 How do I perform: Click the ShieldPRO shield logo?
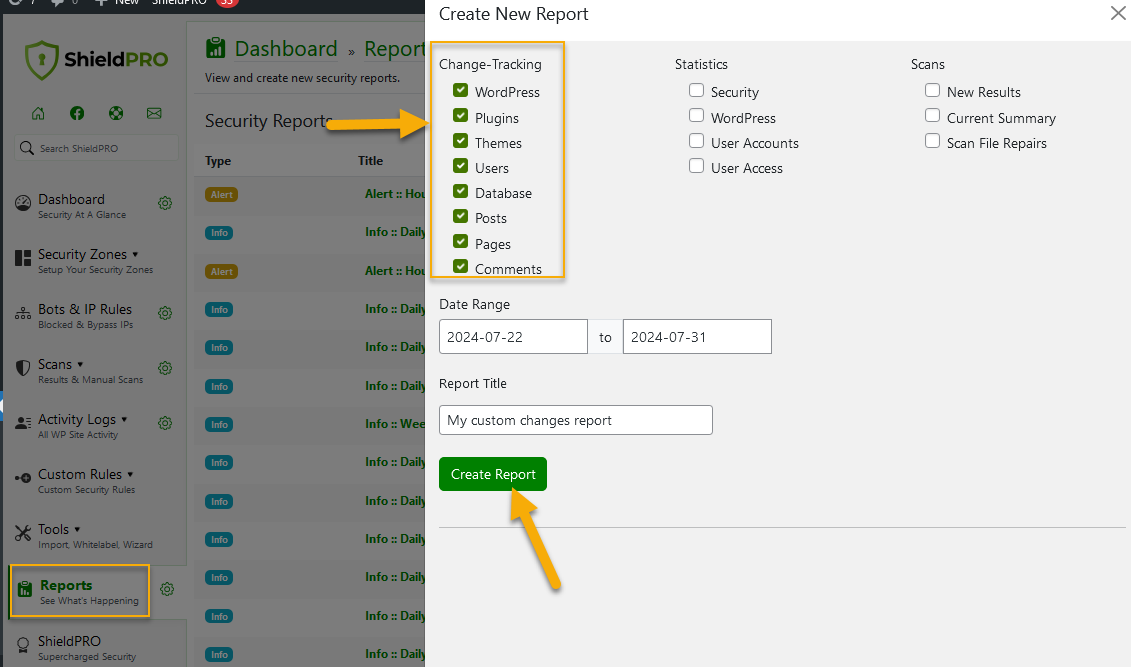(x=41, y=60)
